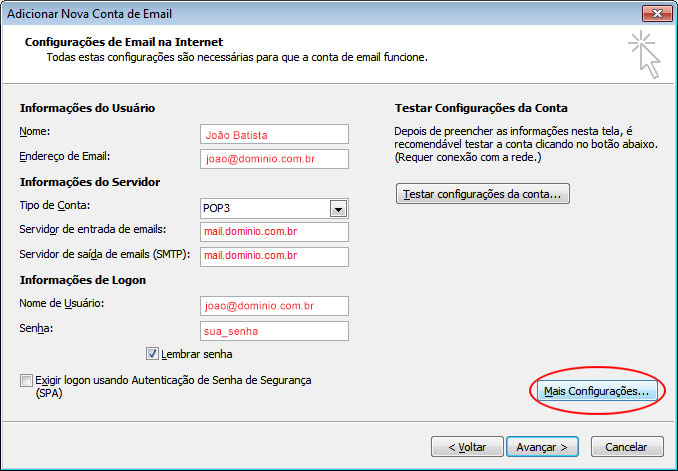
Task: Click the Tipo de Conta label
Action: tap(55, 205)
